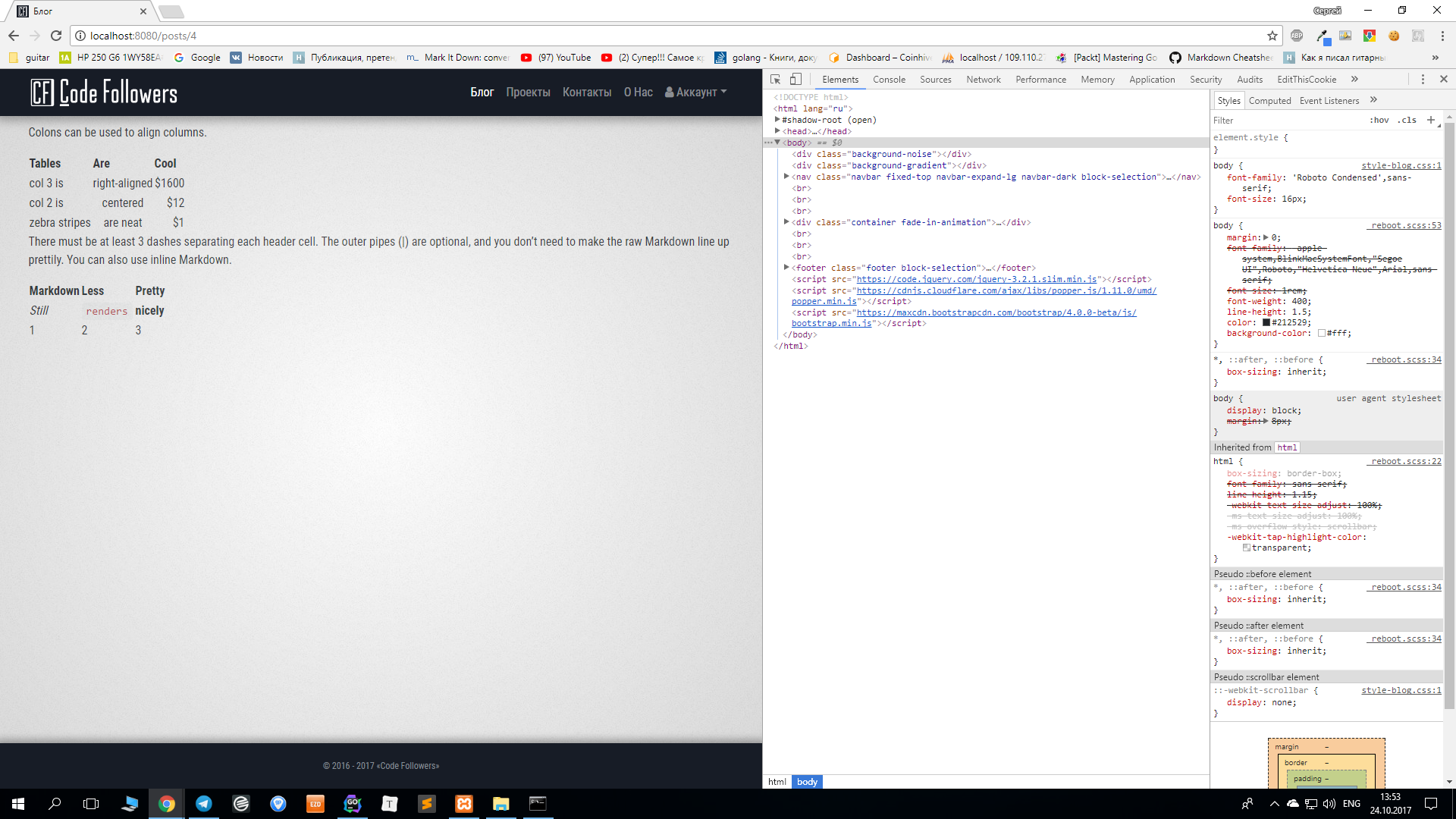The width and height of the screenshot is (1456, 819).
Task: Open the Event Listeners tab
Action: tap(1329, 100)
